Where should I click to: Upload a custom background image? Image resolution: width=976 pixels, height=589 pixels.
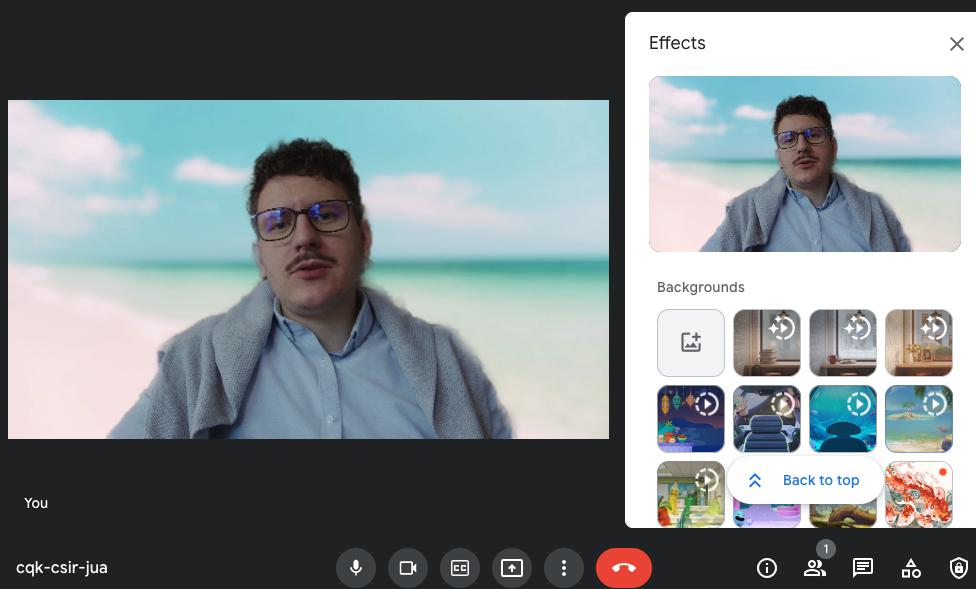691,343
